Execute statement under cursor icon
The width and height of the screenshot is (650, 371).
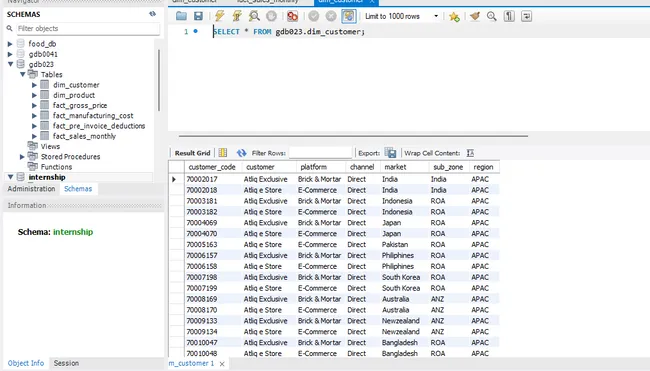[x=237, y=16]
